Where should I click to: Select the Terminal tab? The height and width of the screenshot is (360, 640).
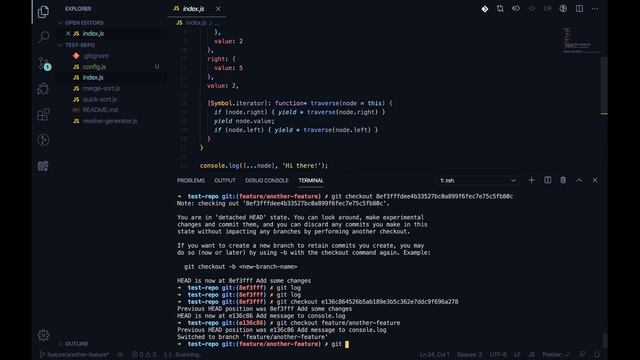(311, 180)
